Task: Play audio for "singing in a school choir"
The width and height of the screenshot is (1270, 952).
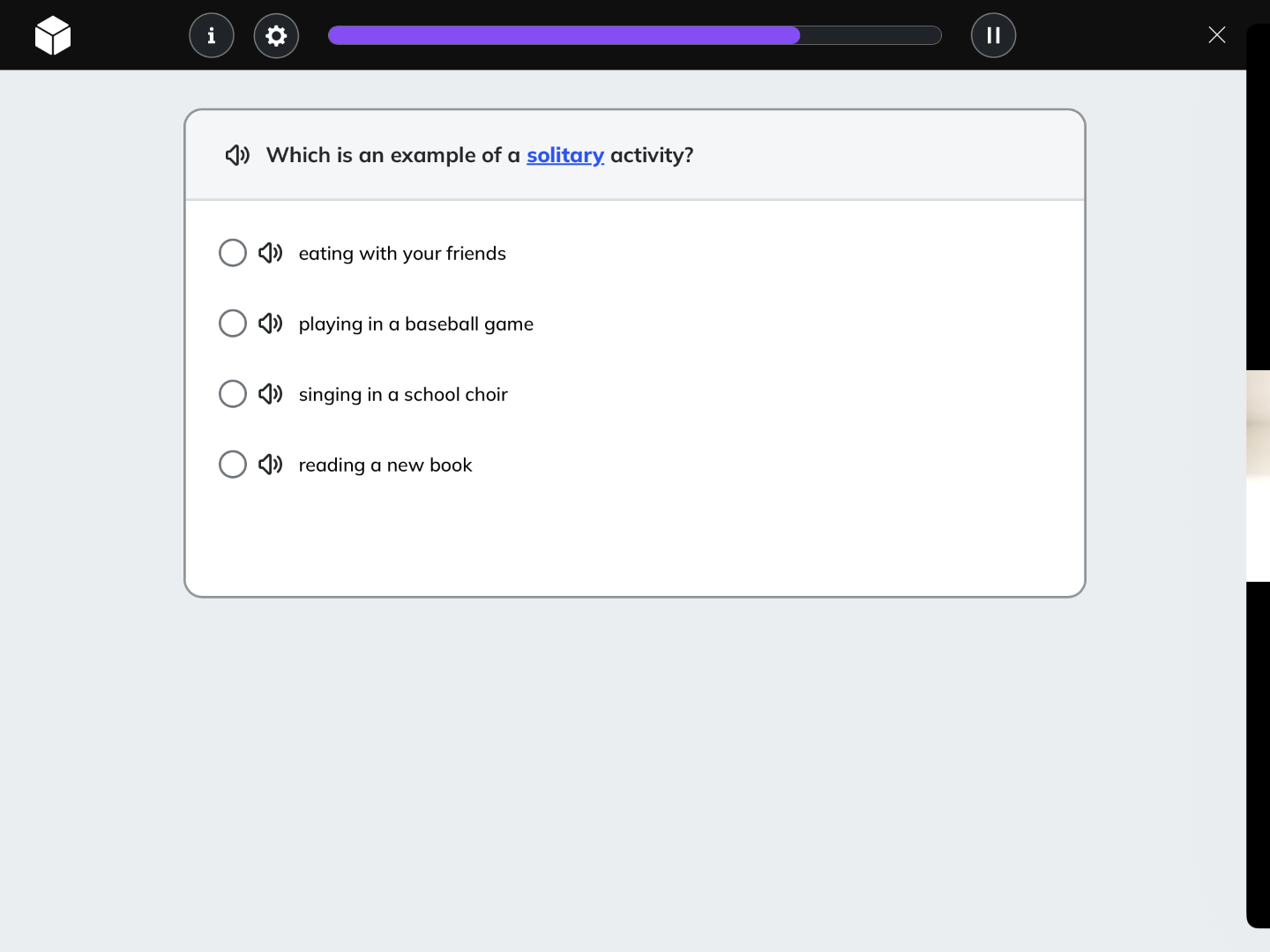Action: tap(271, 394)
